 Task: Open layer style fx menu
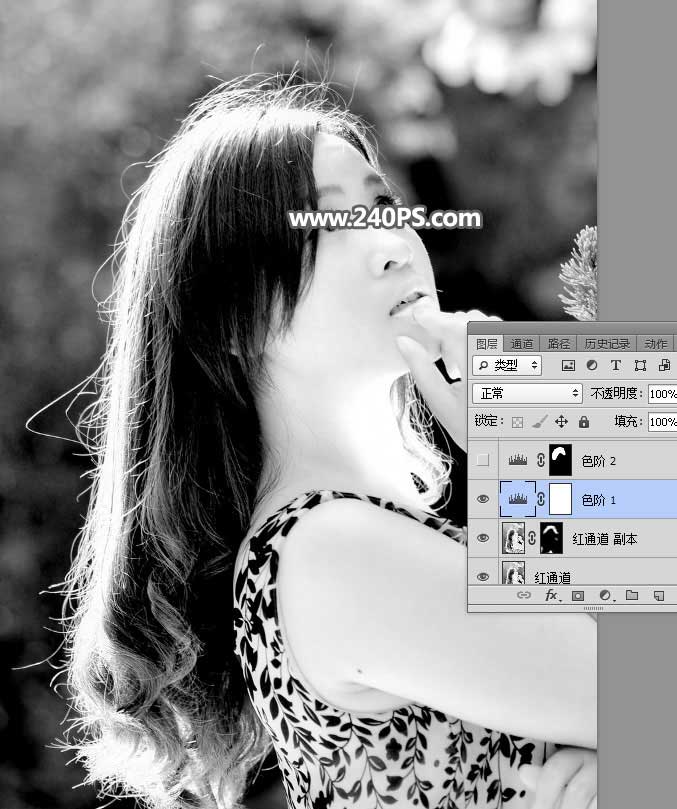tap(552, 595)
